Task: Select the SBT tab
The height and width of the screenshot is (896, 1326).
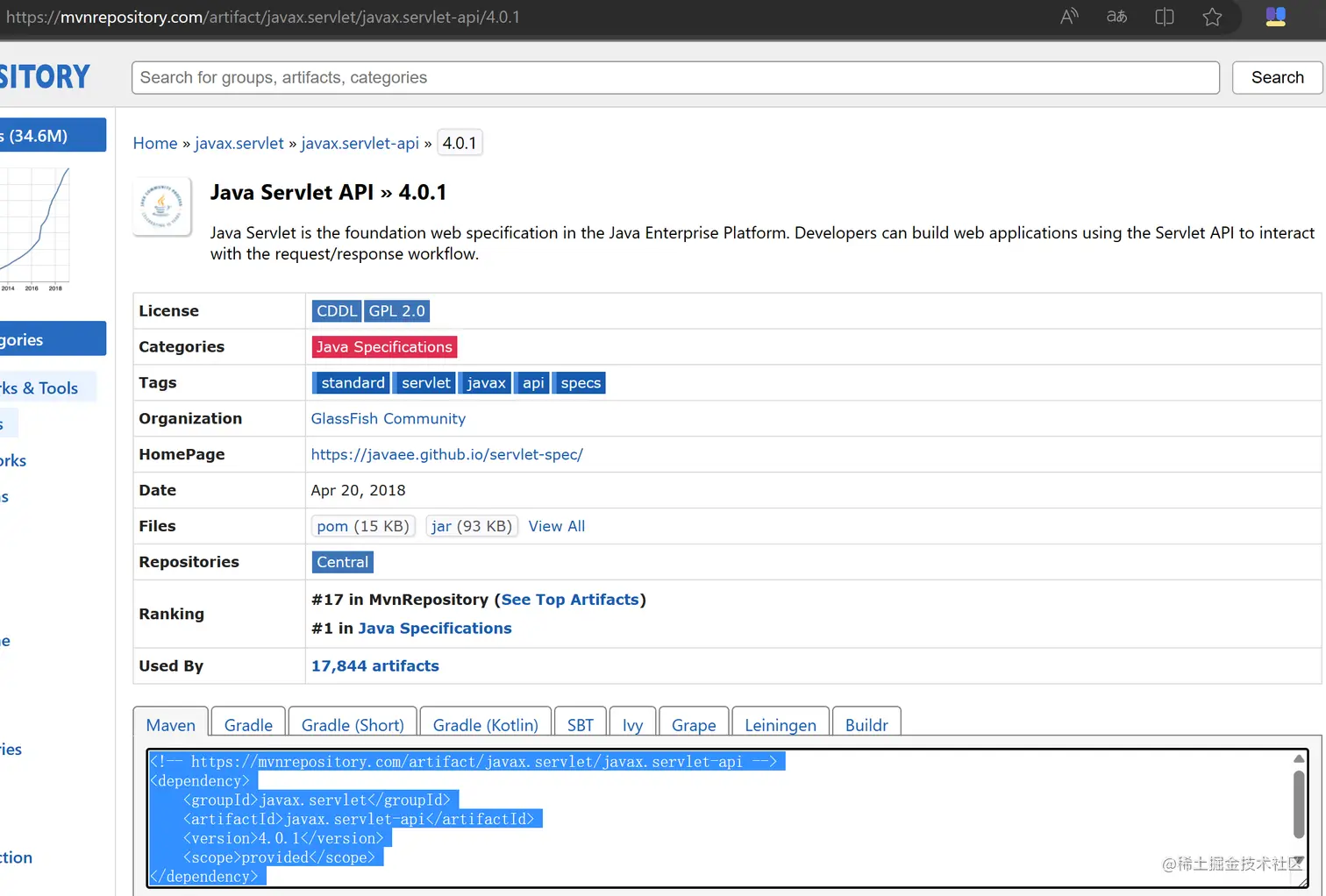Action: pos(581,725)
